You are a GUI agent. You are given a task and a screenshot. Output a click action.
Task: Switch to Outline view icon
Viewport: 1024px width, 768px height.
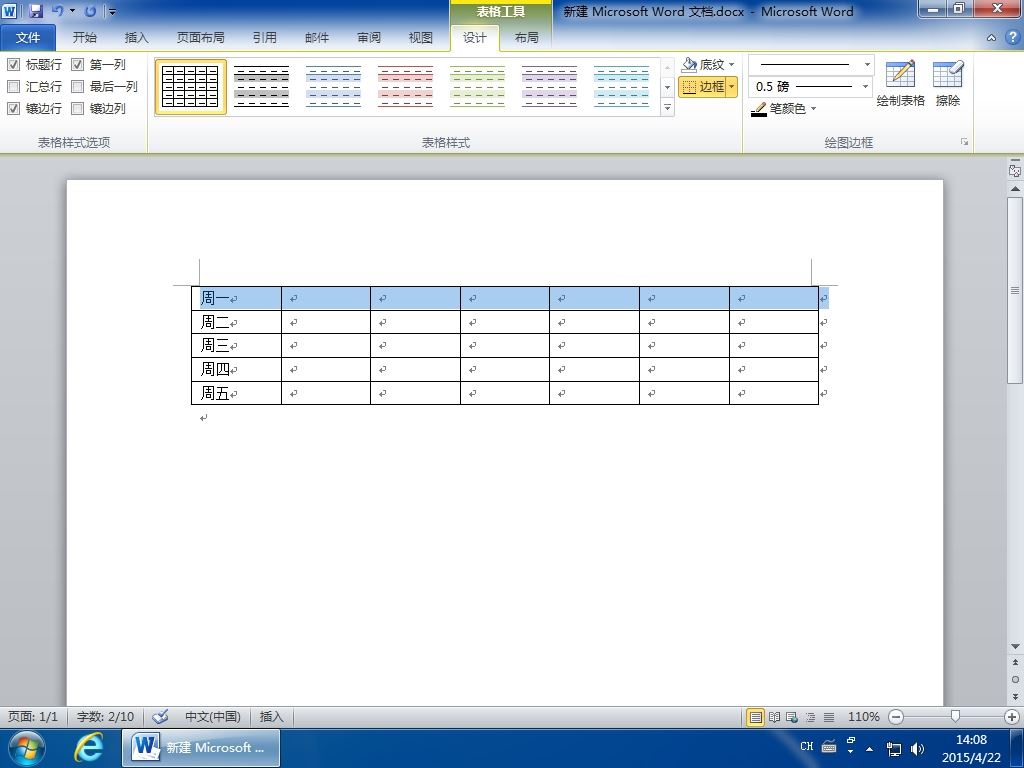point(810,717)
